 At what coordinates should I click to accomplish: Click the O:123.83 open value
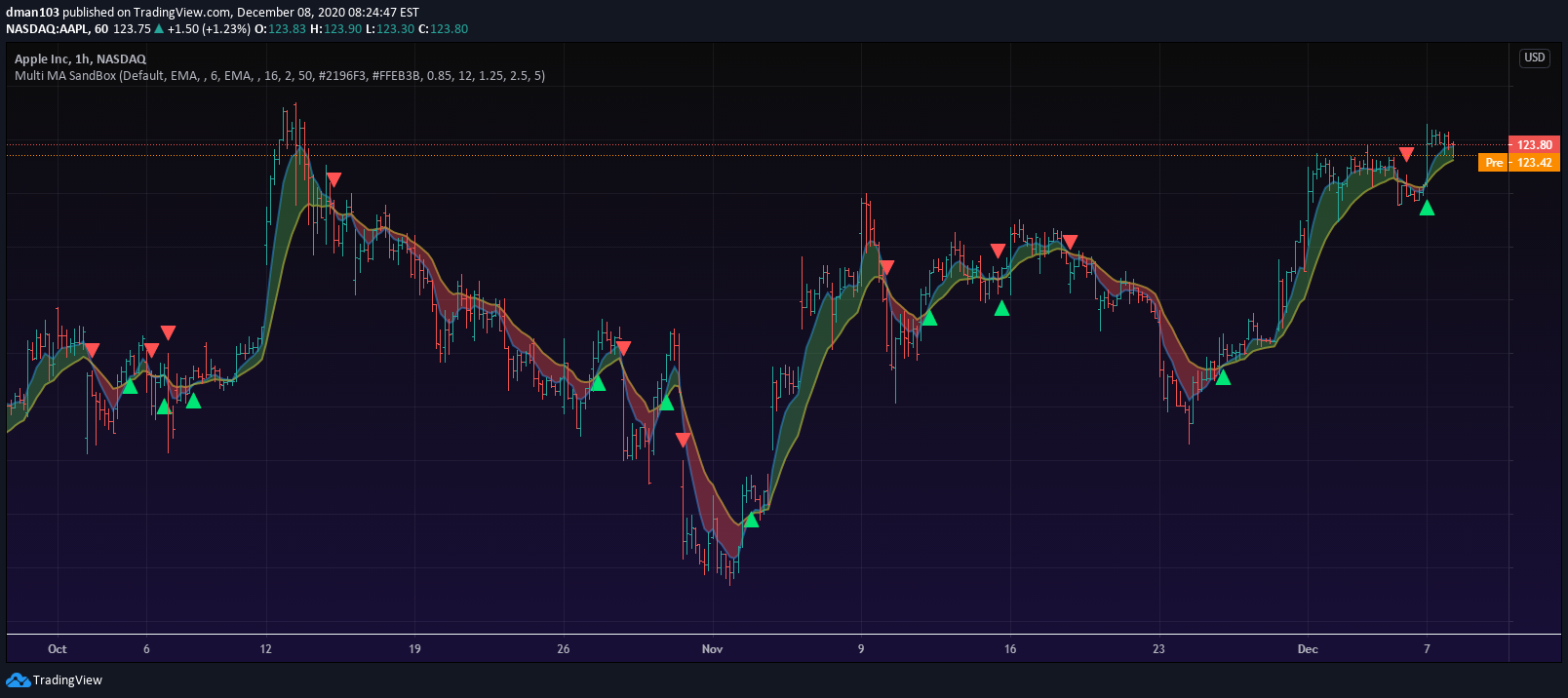[x=281, y=29]
